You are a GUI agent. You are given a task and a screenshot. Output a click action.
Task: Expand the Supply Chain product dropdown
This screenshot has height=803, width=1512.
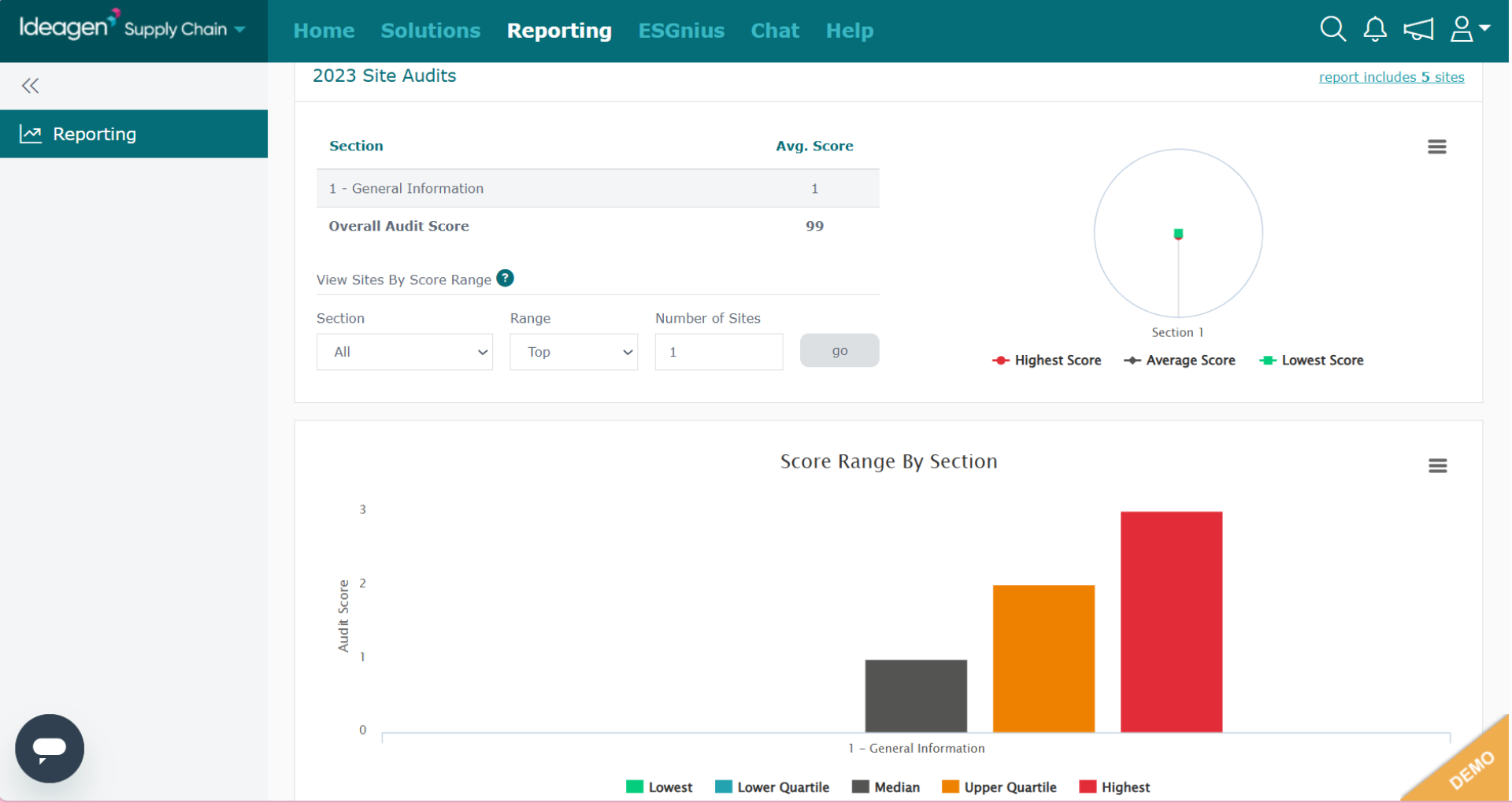coord(185,29)
